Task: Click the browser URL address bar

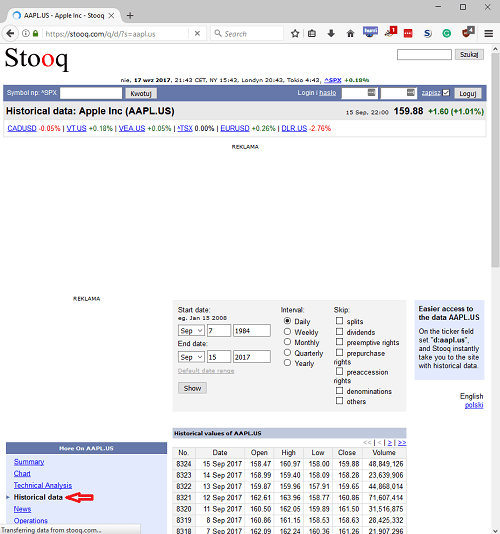Action: coord(116,34)
